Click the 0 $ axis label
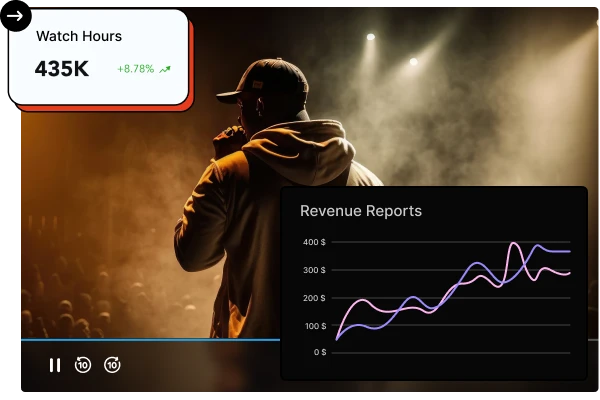Screen dimensions: 600x400 (320, 352)
